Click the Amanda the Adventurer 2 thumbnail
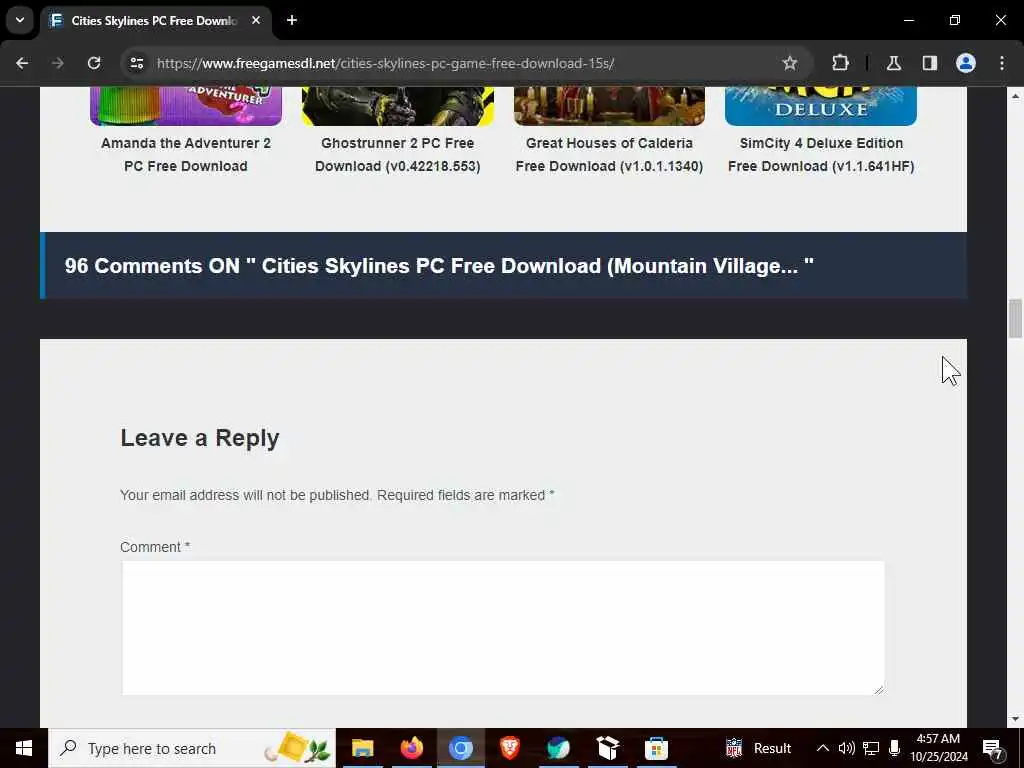 185,106
